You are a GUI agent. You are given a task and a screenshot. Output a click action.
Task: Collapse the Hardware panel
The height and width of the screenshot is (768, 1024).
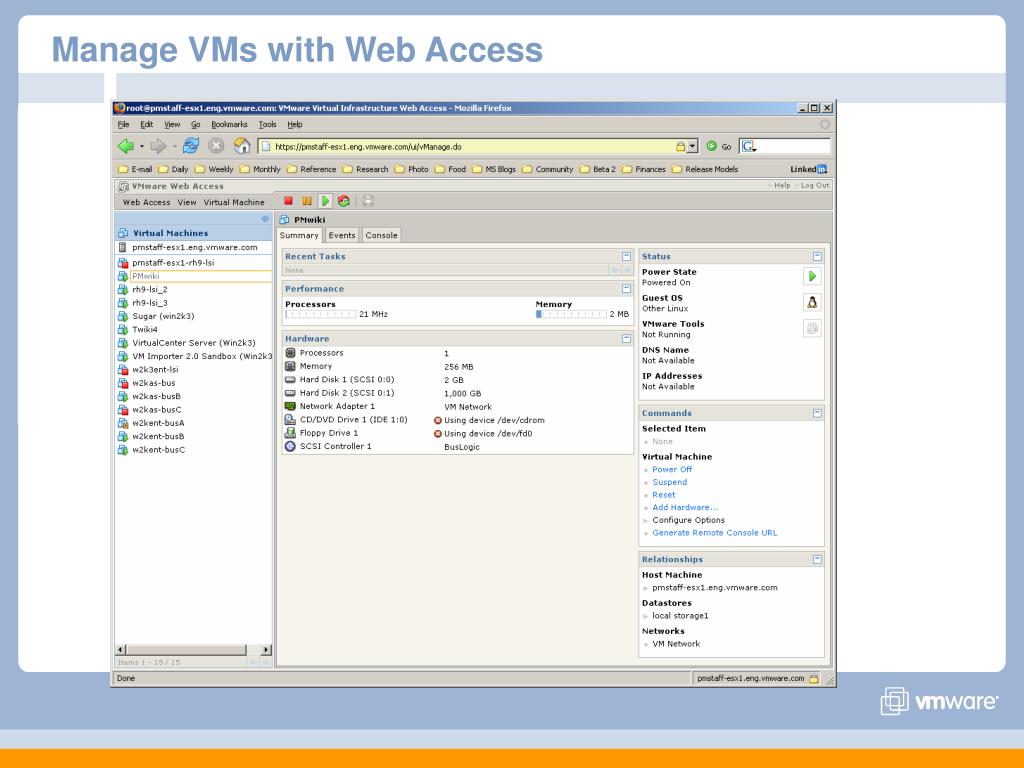pyautogui.click(x=626, y=339)
